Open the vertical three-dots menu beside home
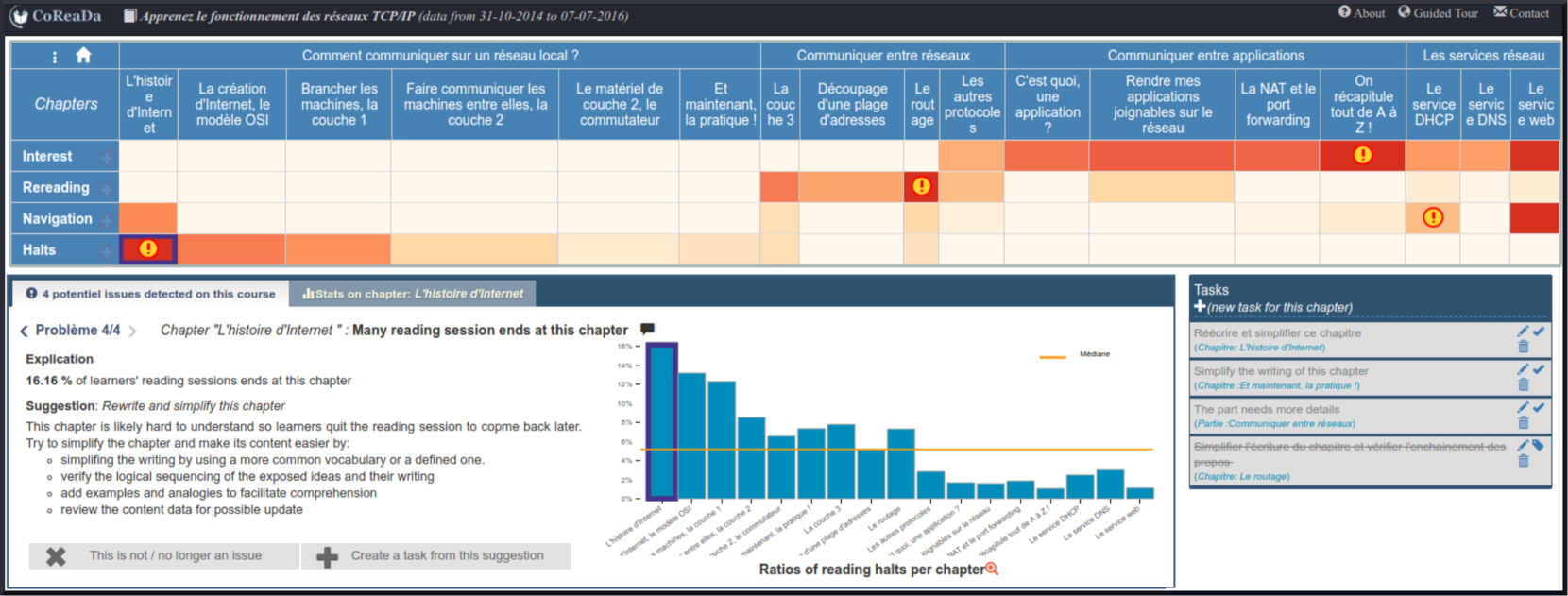This screenshot has height=596, width=1568. (x=55, y=57)
